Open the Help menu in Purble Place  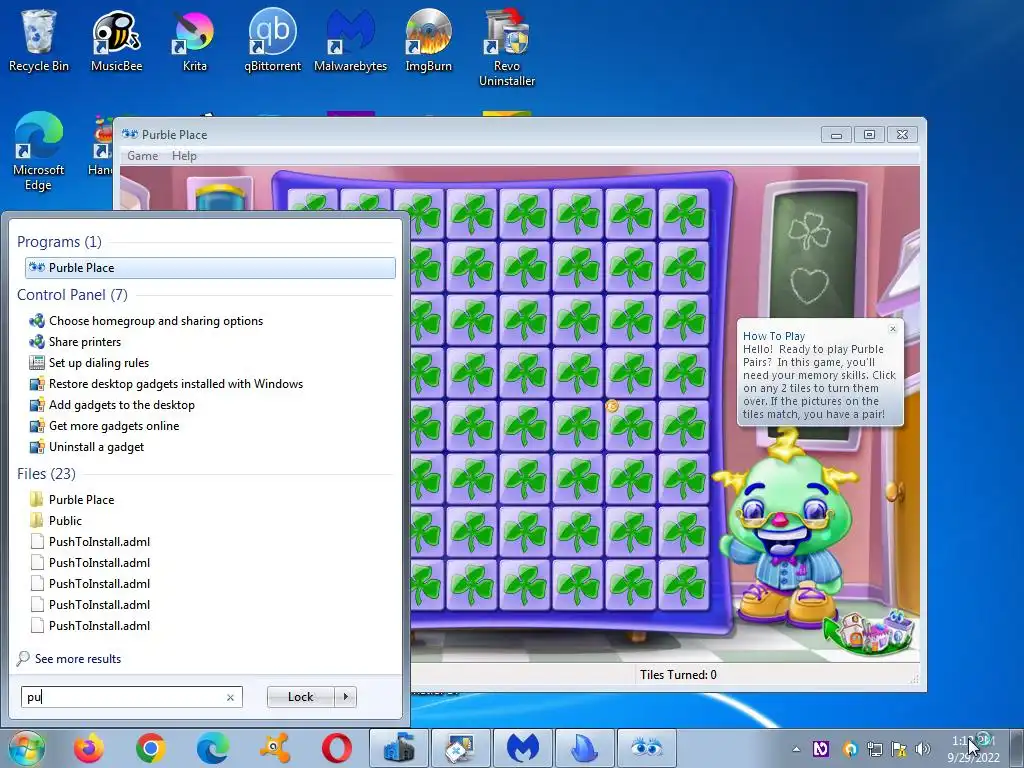click(184, 155)
